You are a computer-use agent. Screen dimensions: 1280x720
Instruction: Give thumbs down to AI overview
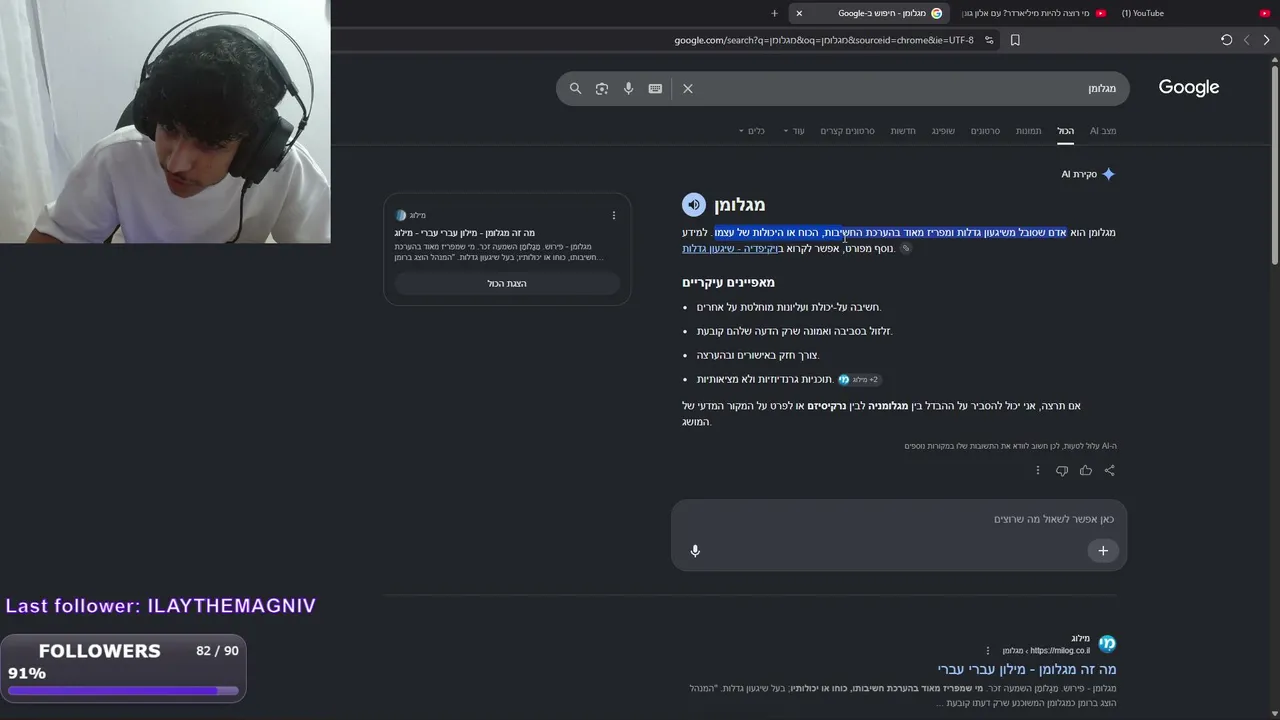click(1062, 470)
